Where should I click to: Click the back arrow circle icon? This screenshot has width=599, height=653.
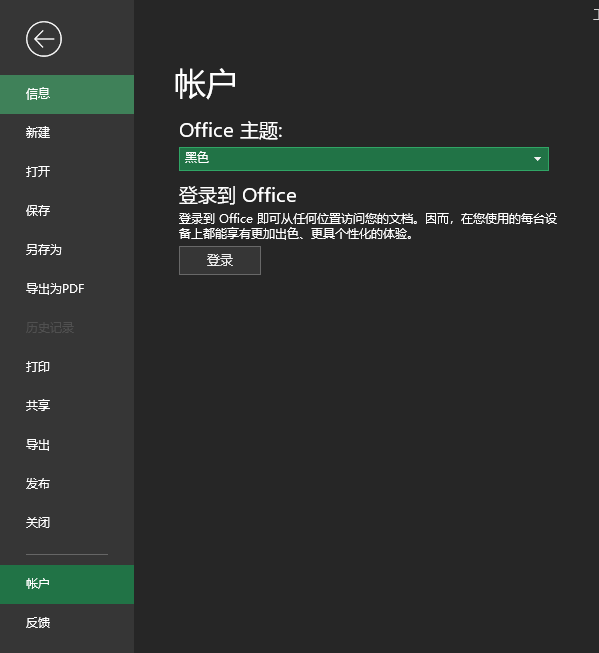click(44, 39)
